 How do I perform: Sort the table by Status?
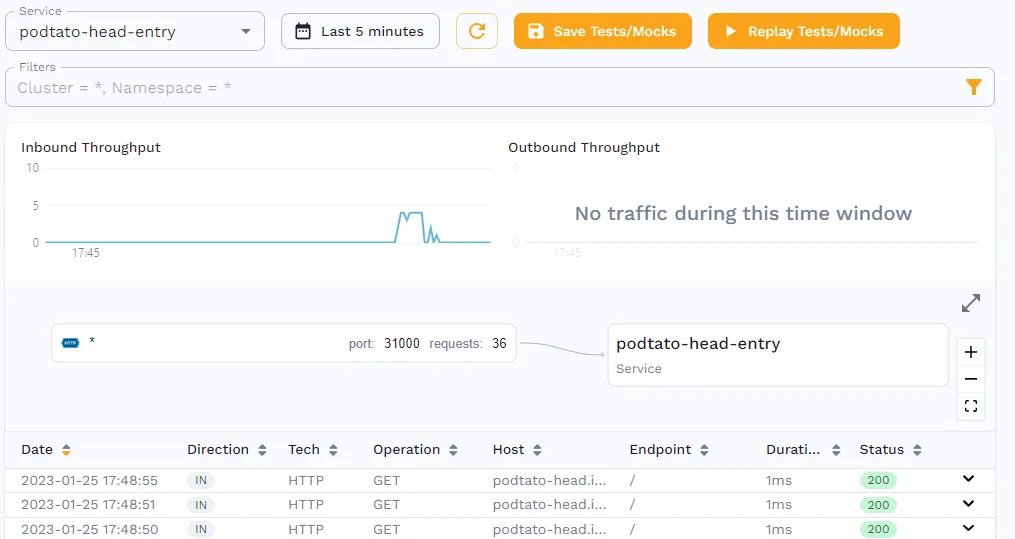pyautogui.click(x=917, y=450)
